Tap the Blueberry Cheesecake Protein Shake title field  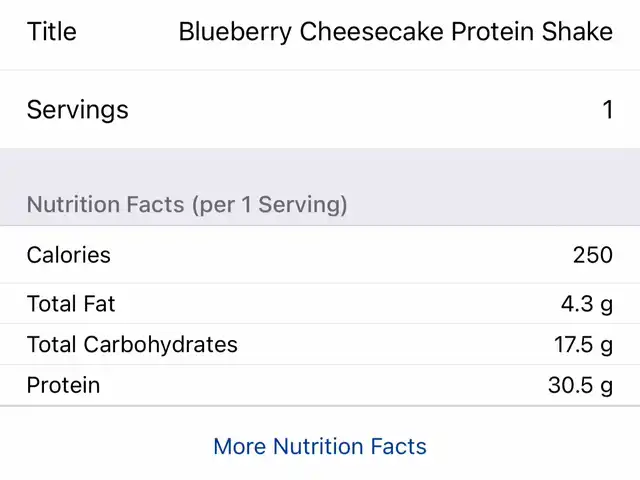point(395,32)
